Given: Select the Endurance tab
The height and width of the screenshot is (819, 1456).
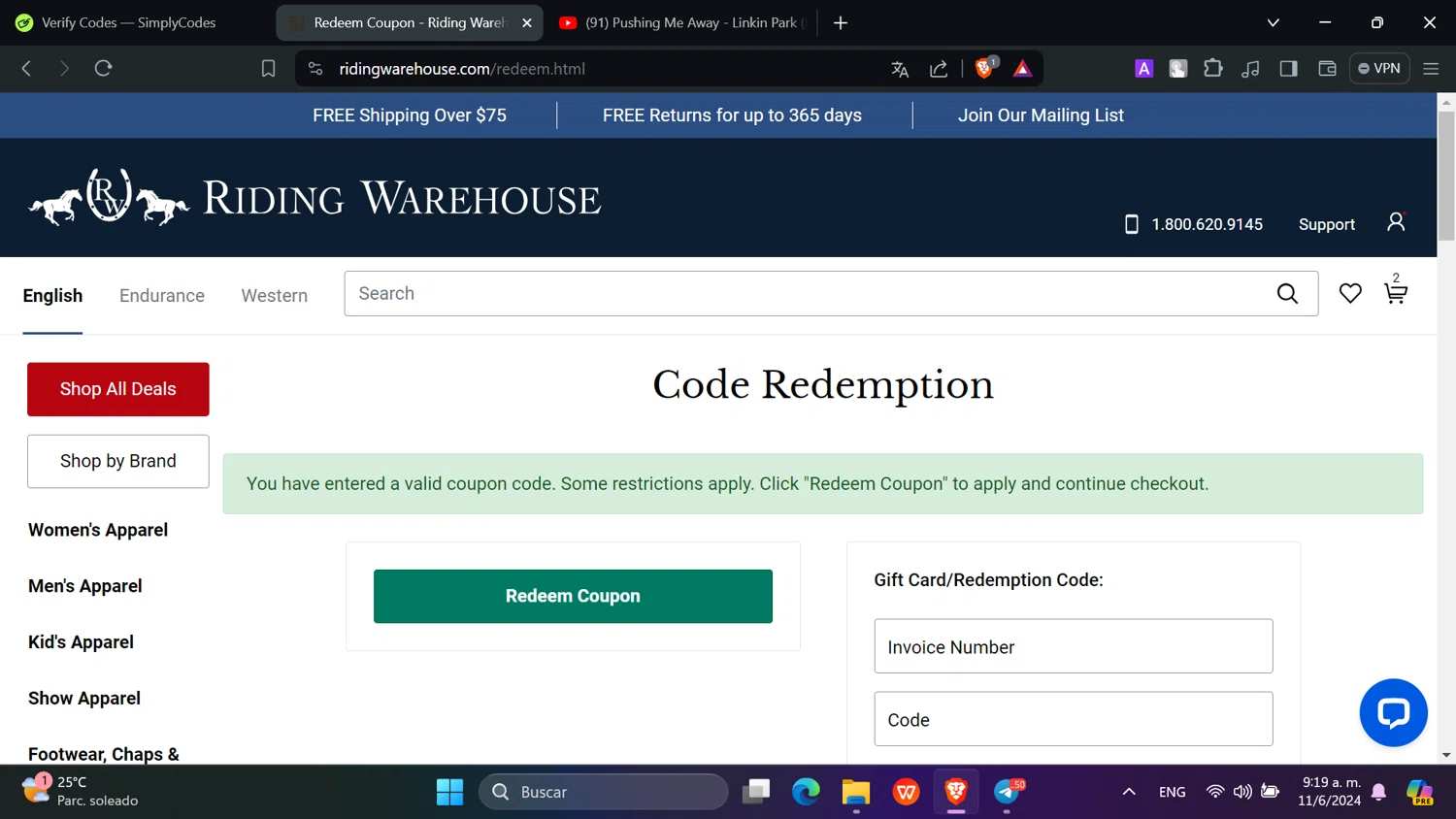Looking at the screenshot, I should (162, 295).
